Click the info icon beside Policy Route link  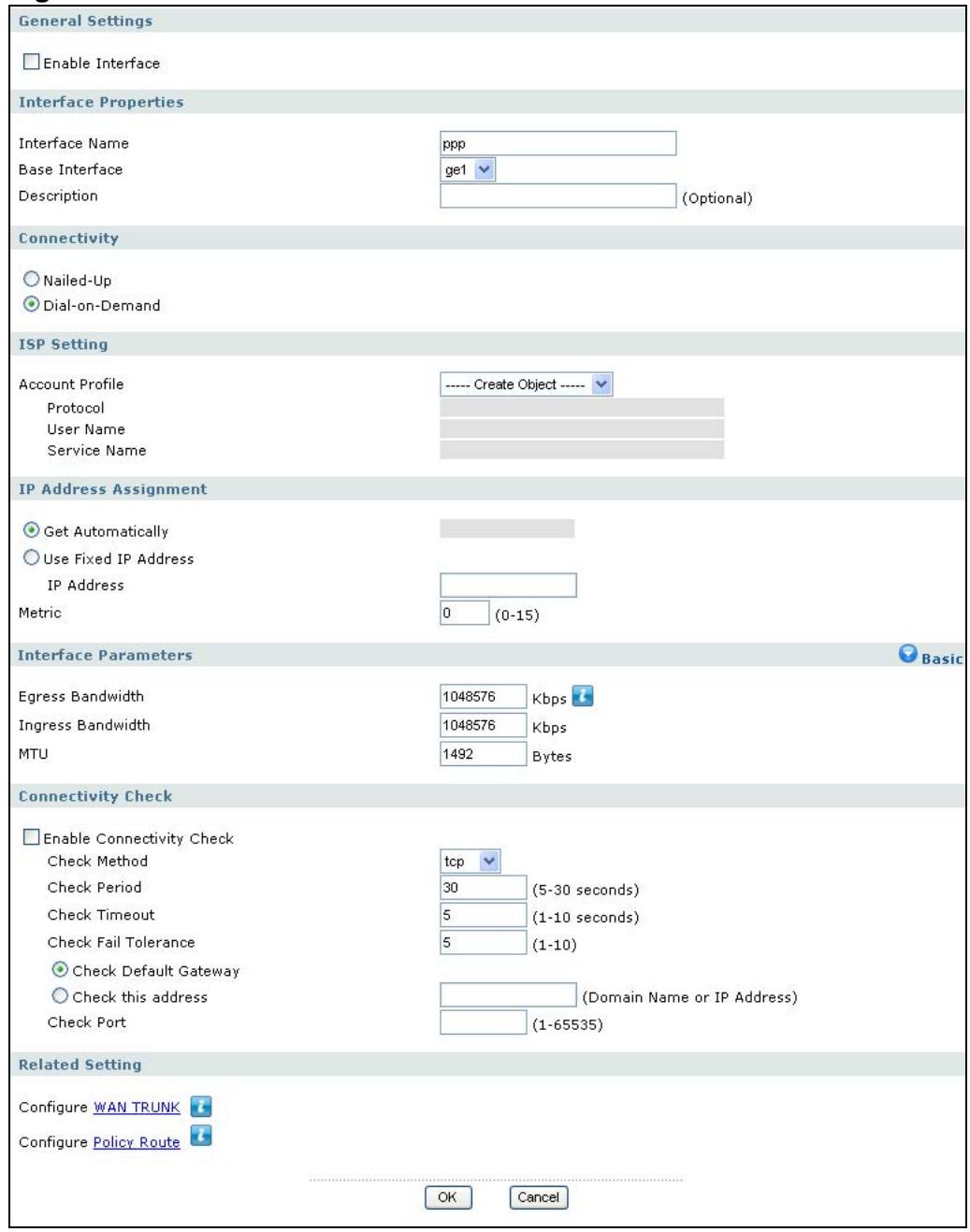201,1136
